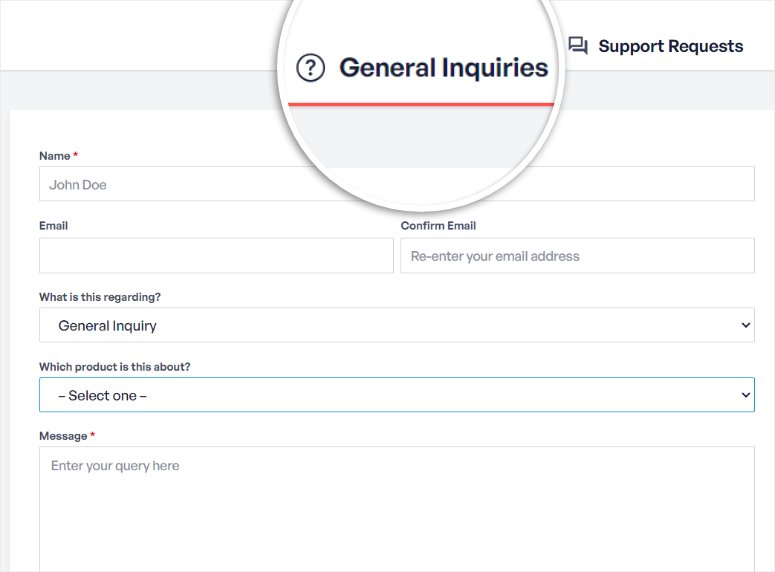Screen dimensions: 775x572
Task: Open the General Inquiry dropdown
Action: click(x=396, y=325)
